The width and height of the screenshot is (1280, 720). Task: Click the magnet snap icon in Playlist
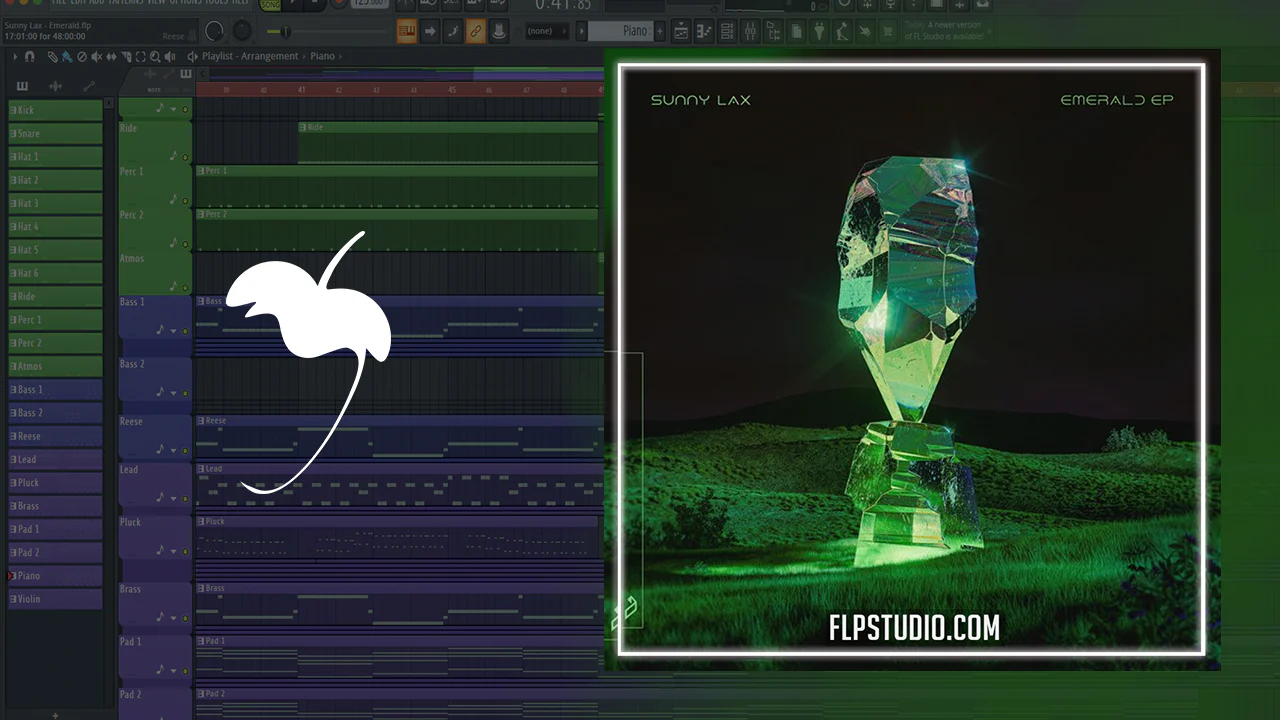coord(30,57)
